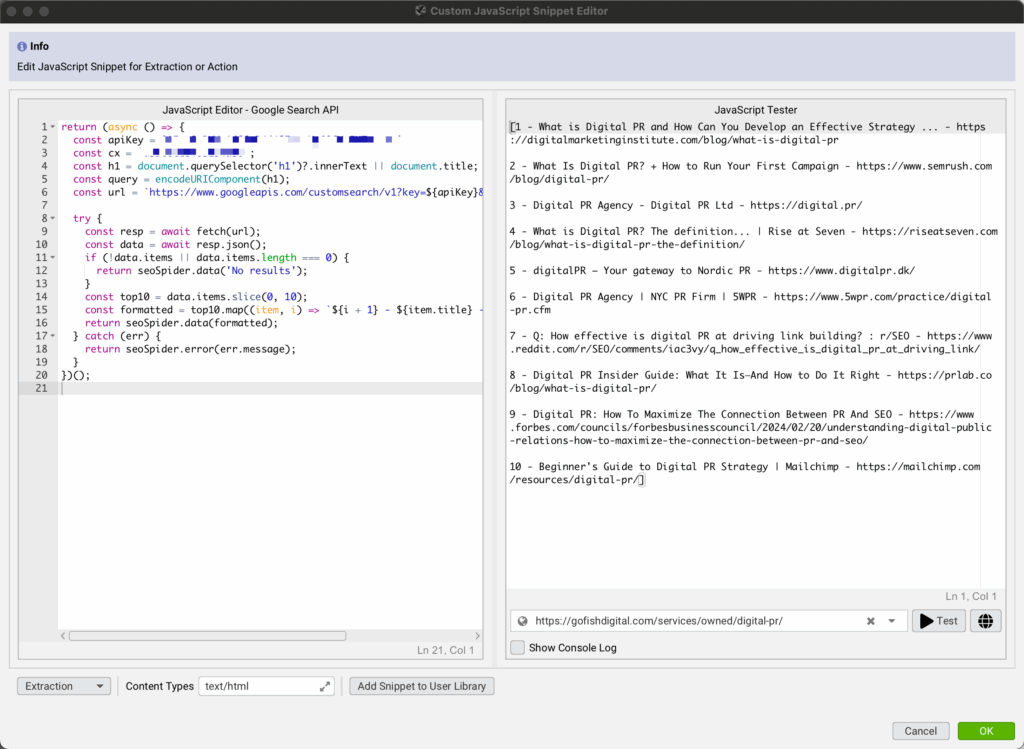Fold the if block at line 11
Screen dimensions: 1024x749
pyautogui.click(x=52, y=257)
